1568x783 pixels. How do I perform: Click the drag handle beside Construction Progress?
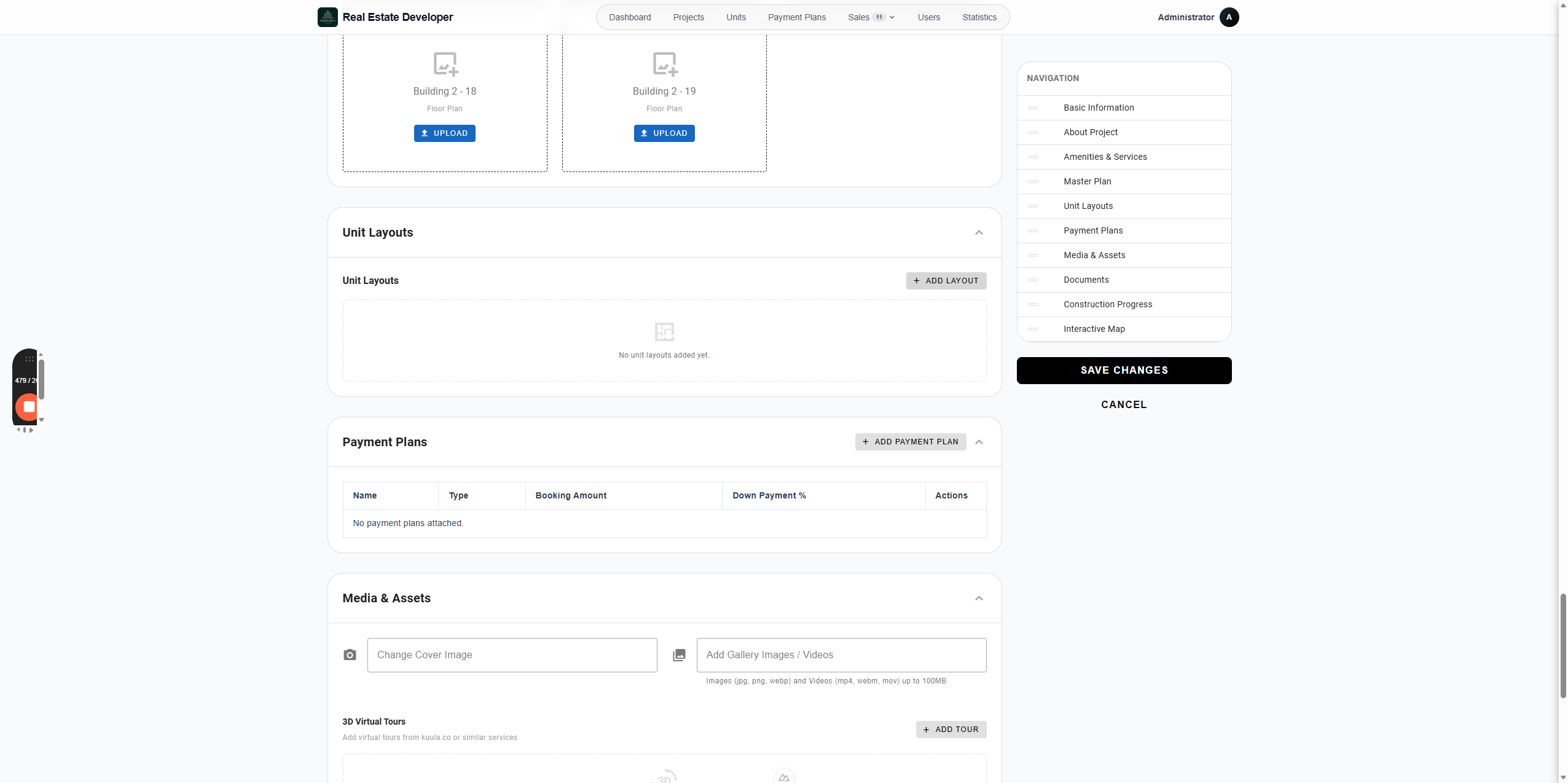1033,305
